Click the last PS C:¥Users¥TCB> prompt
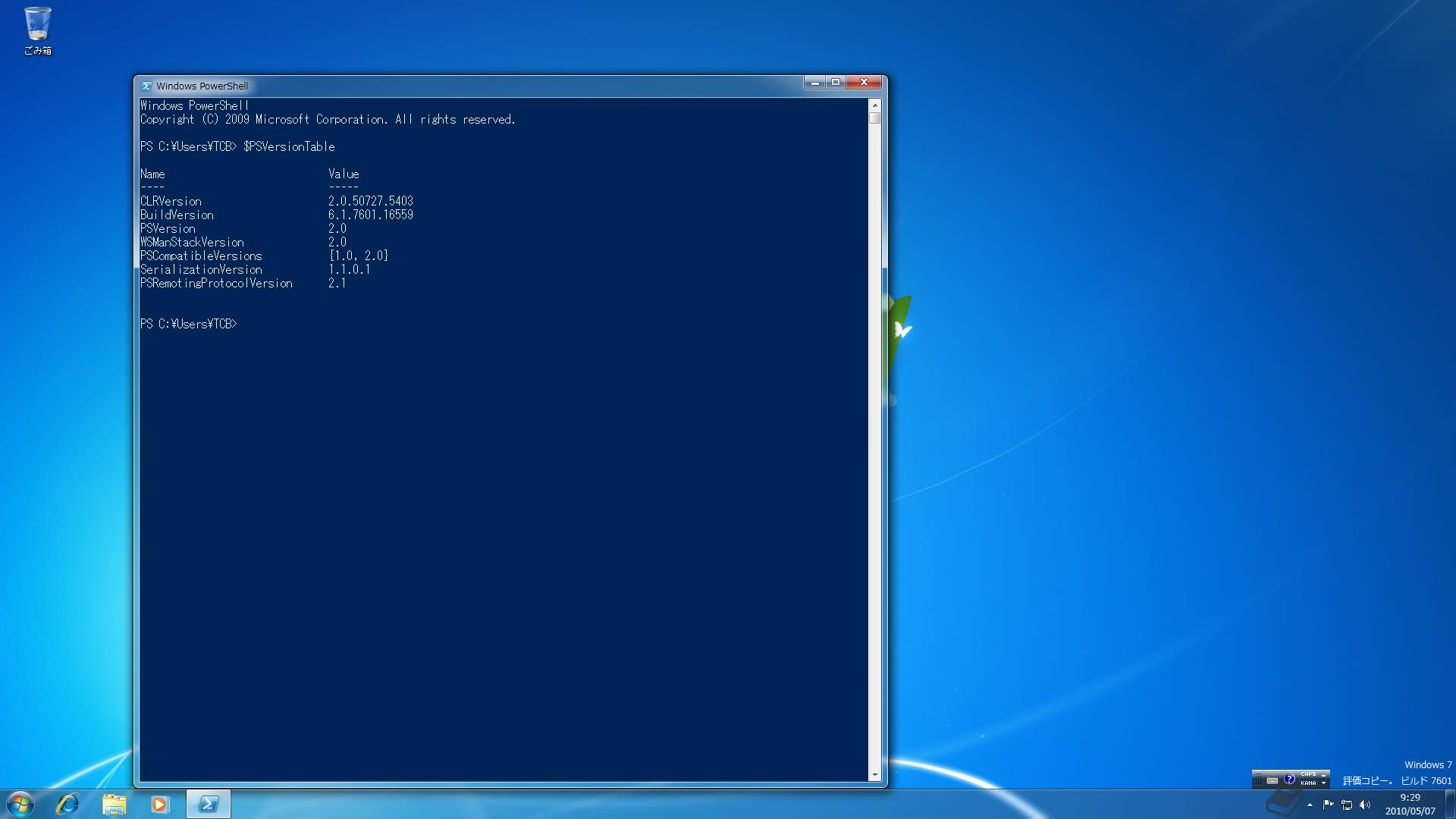Image resolution: width=1456 pixels, height=819 pixels. [189, 325]
